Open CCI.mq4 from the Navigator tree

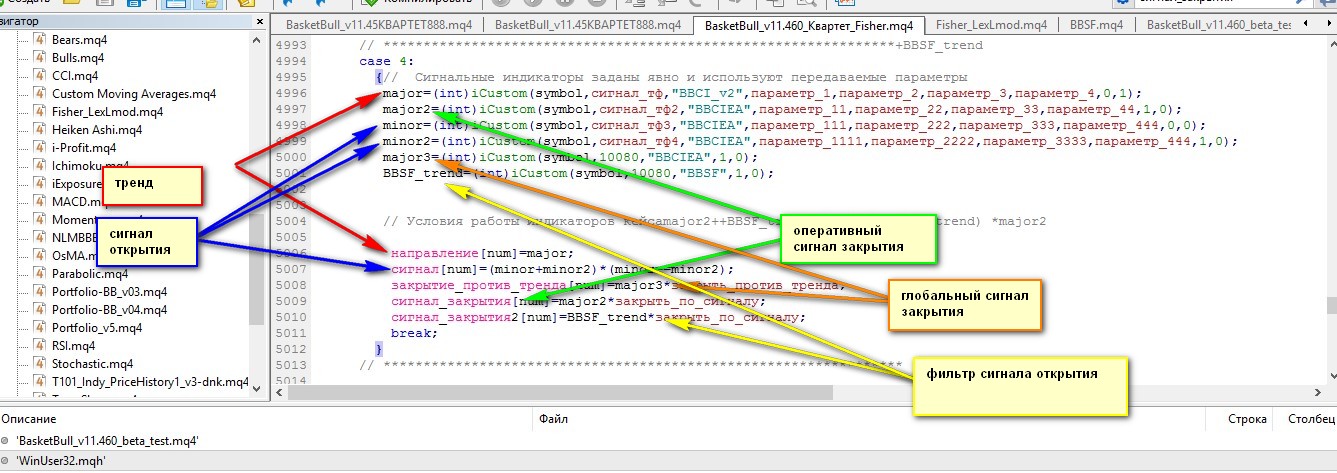click(75, 75)
